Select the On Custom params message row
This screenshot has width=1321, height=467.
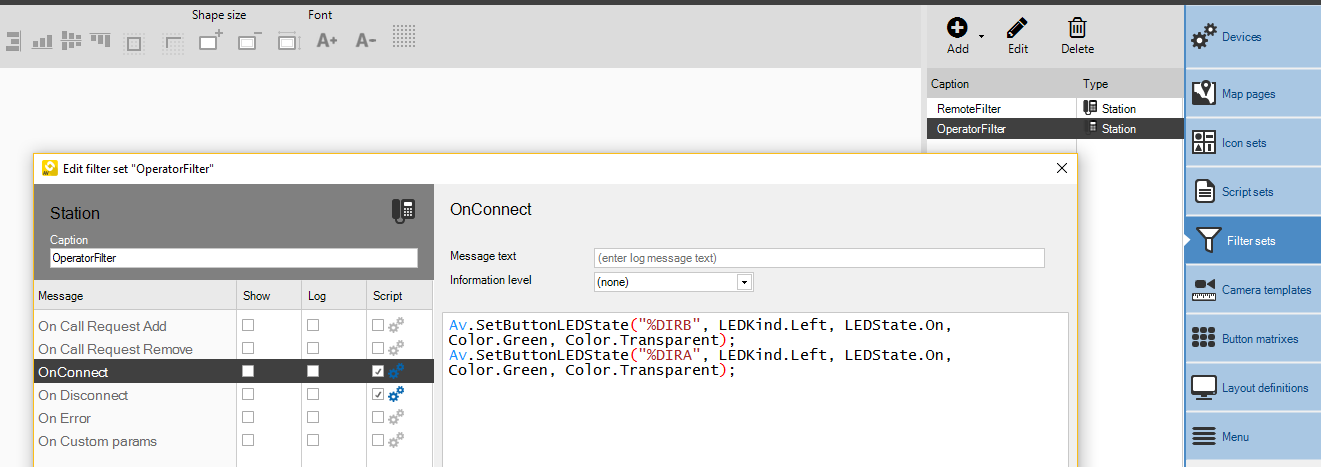point(97,441)
